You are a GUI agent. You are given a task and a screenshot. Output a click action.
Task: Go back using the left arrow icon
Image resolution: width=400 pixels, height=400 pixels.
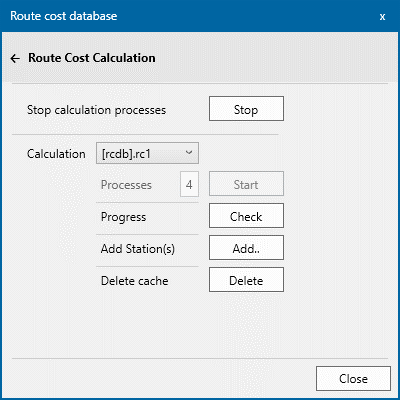point(15,59)
